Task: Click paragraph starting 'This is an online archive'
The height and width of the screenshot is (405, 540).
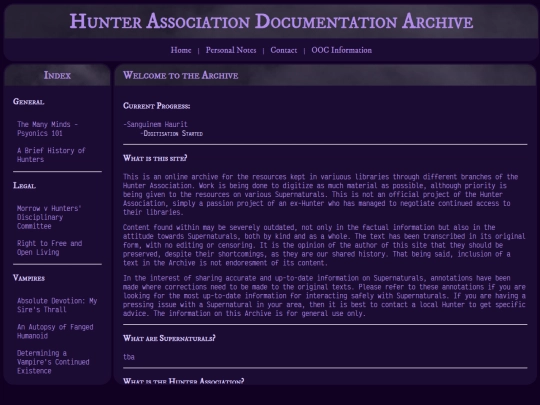Action: pyautogui.click(x=321, y=194)
